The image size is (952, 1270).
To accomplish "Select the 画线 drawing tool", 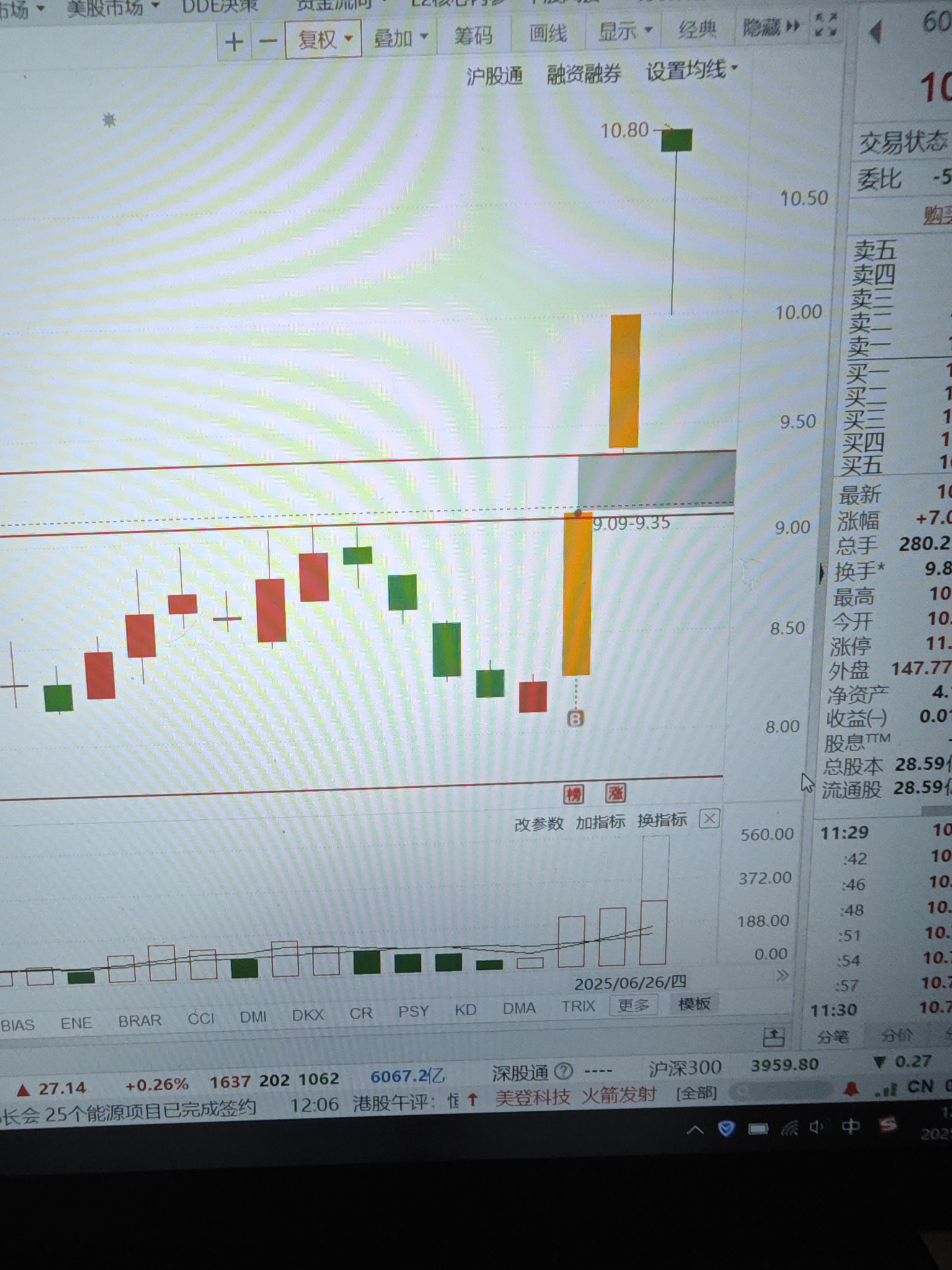I will 548,33.
